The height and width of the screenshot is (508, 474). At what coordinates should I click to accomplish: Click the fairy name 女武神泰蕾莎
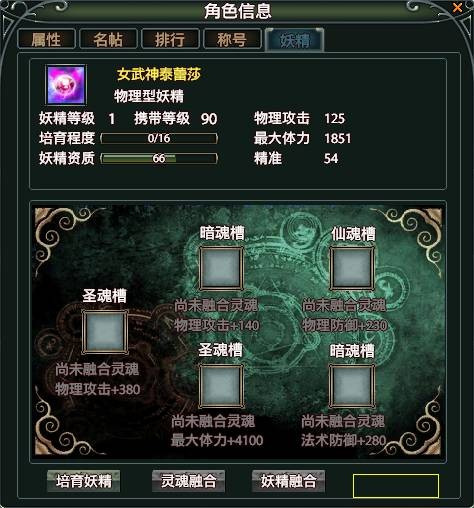pyautogui.click(x=159, y=74)
